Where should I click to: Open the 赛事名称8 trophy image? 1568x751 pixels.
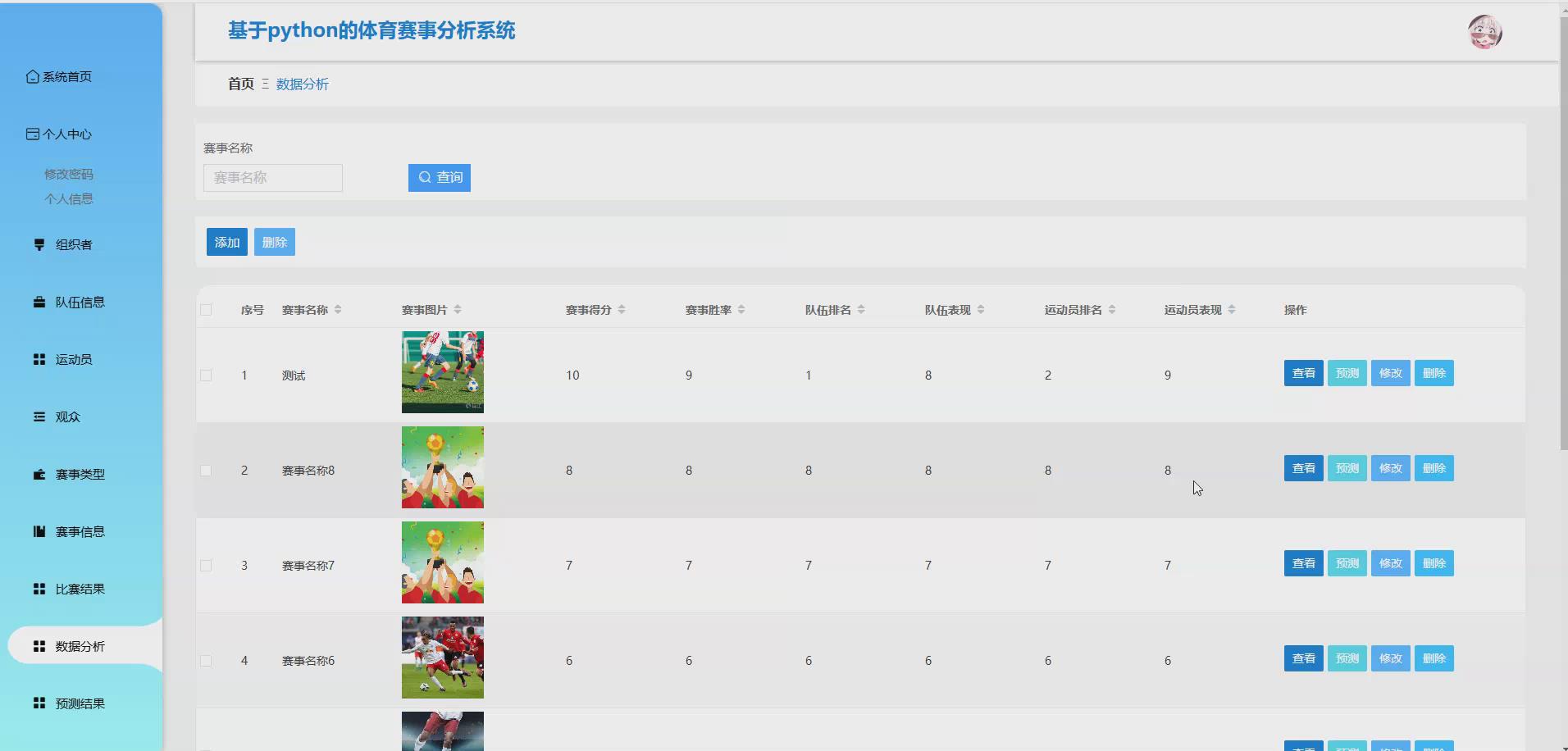coord(443,467)
